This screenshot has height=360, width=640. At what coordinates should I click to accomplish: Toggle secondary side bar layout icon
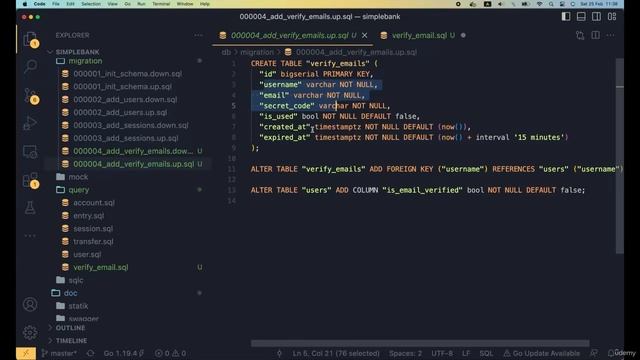point(596,17)
